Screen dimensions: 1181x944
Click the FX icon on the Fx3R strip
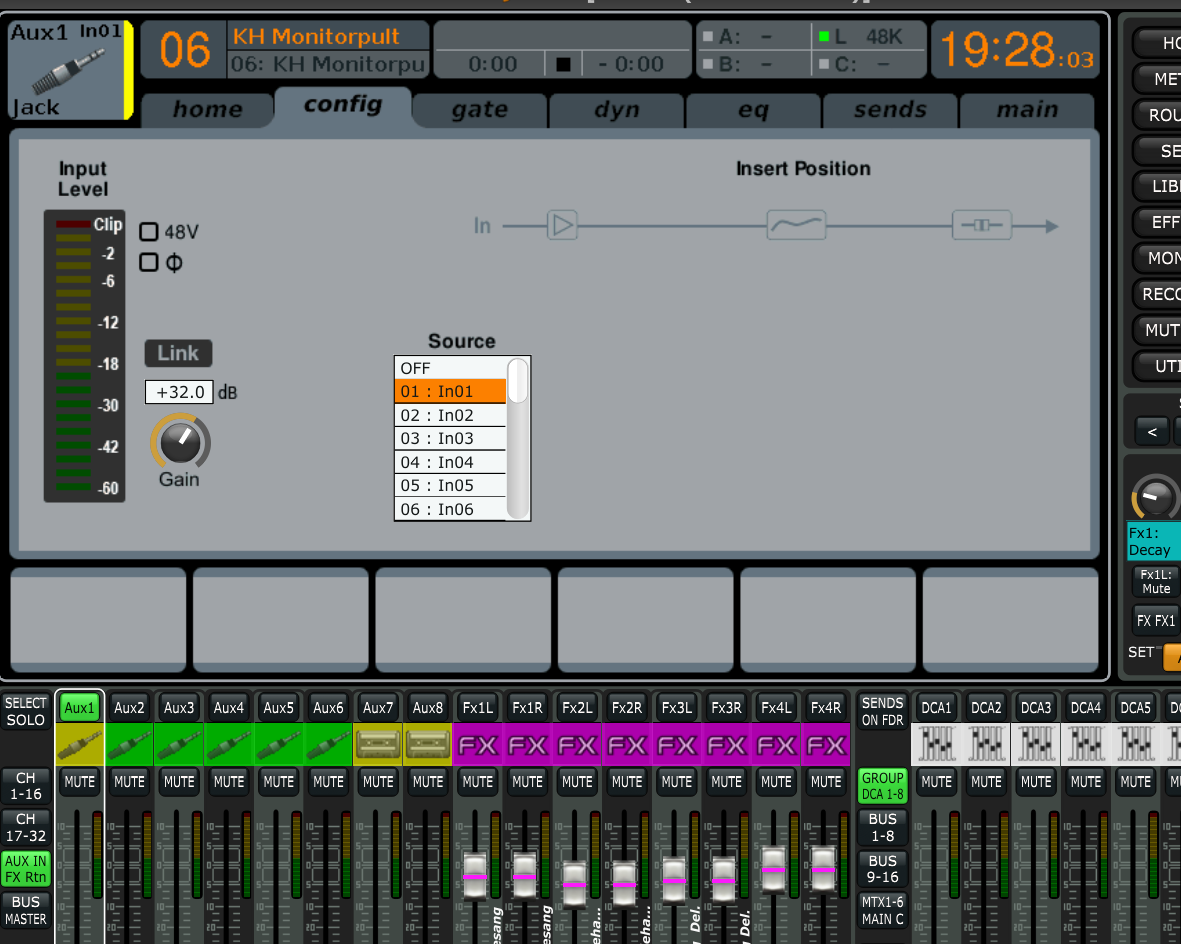726,744
